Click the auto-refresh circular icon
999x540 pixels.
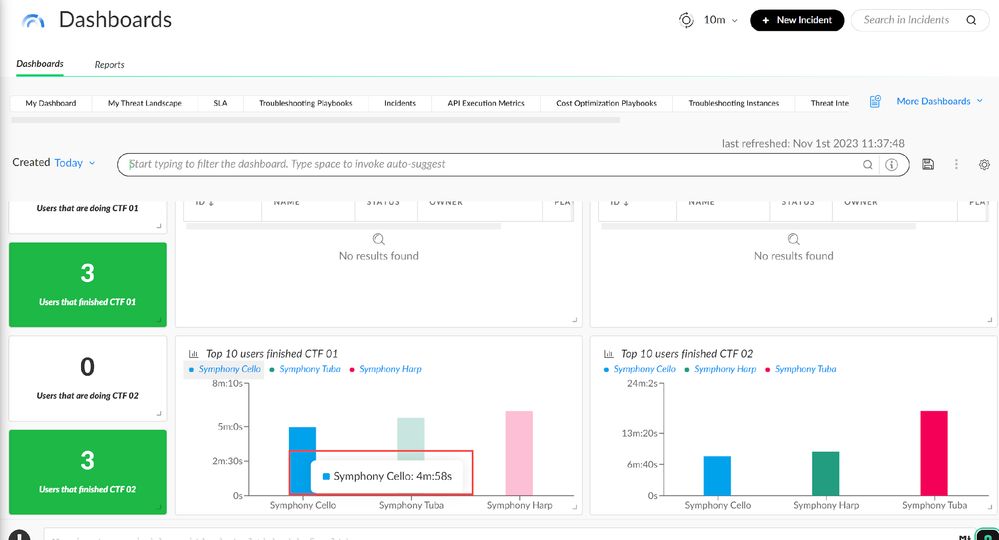[686, 20]
